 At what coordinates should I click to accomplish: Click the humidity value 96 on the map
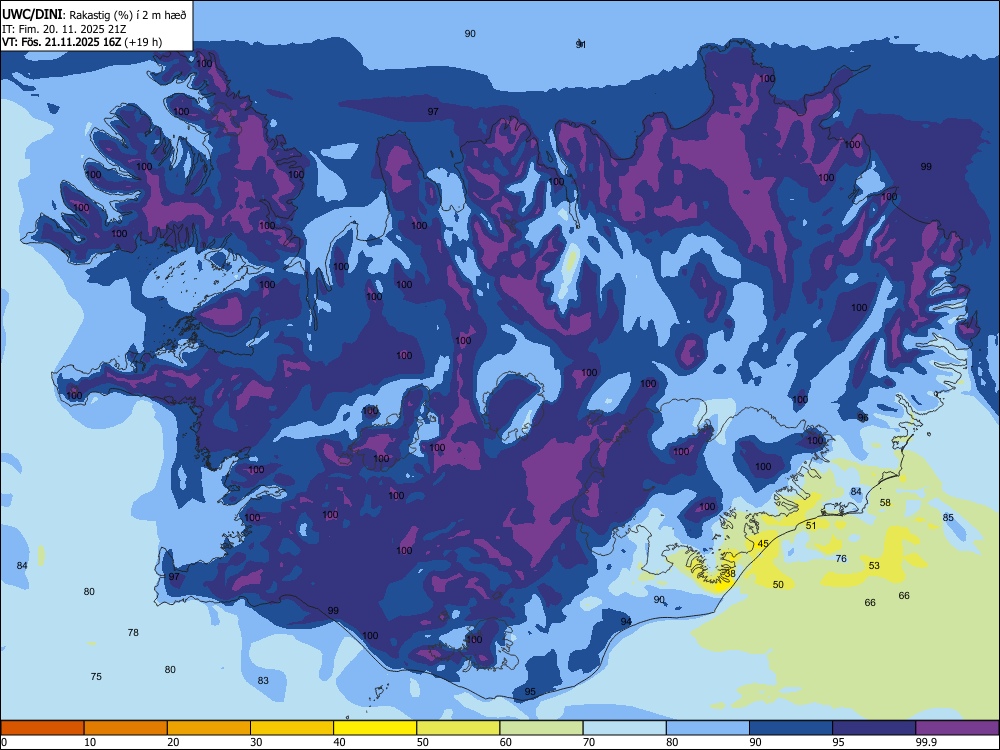[x=862, y=418]
